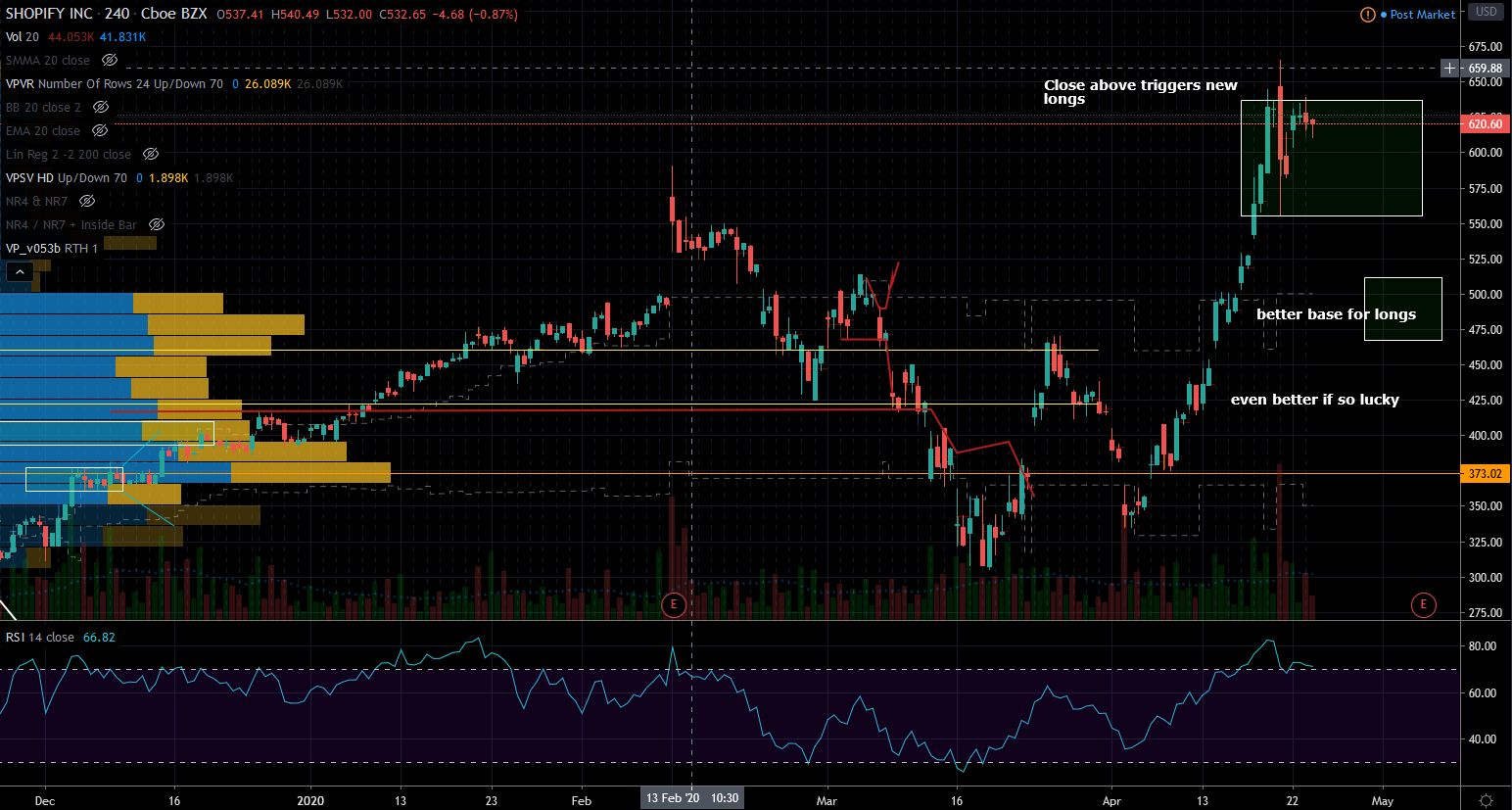Click the Post Market status indicator
The width and height of the screenshot is (1512, 810).
pyautogui.click(x=1418, y=15)
